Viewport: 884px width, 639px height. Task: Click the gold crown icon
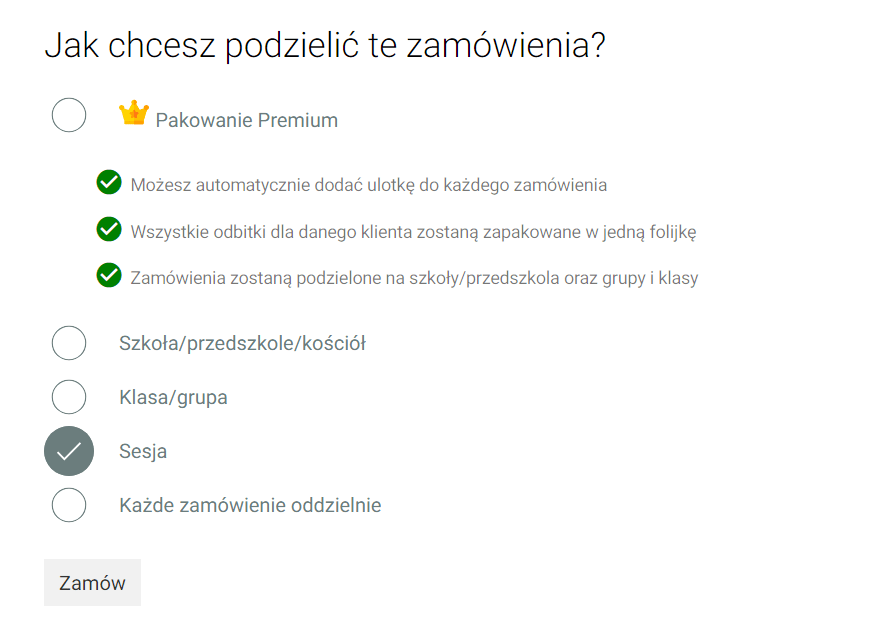(x=133, y=113)
